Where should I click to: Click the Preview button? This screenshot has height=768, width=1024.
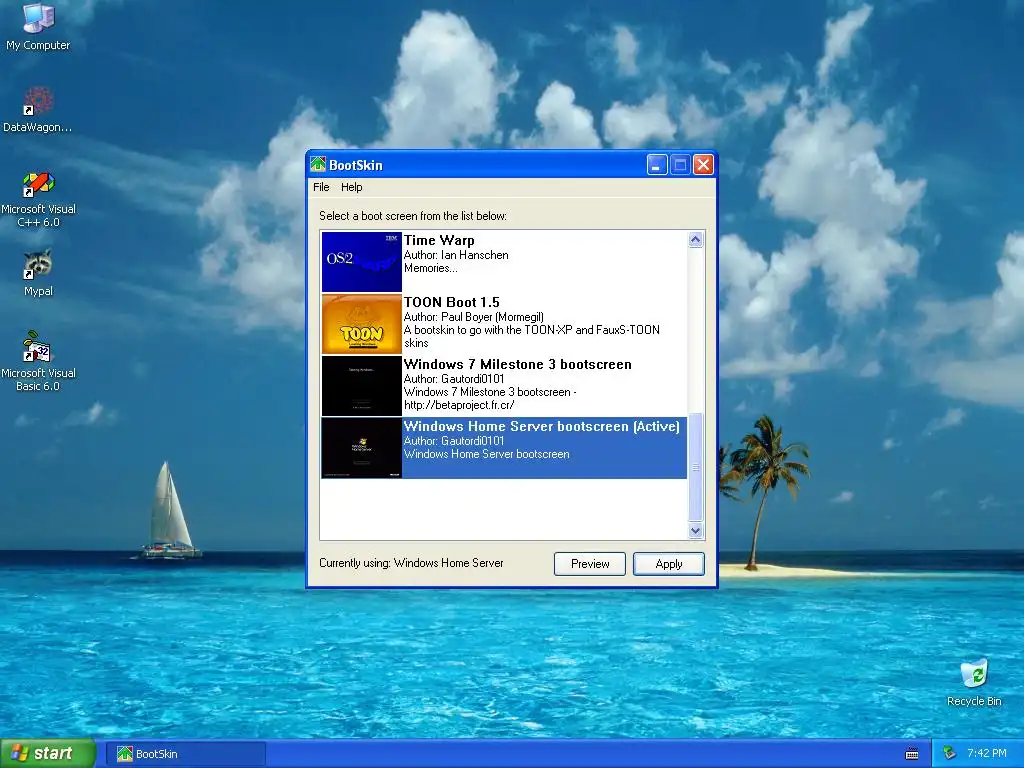pos(590,564)
